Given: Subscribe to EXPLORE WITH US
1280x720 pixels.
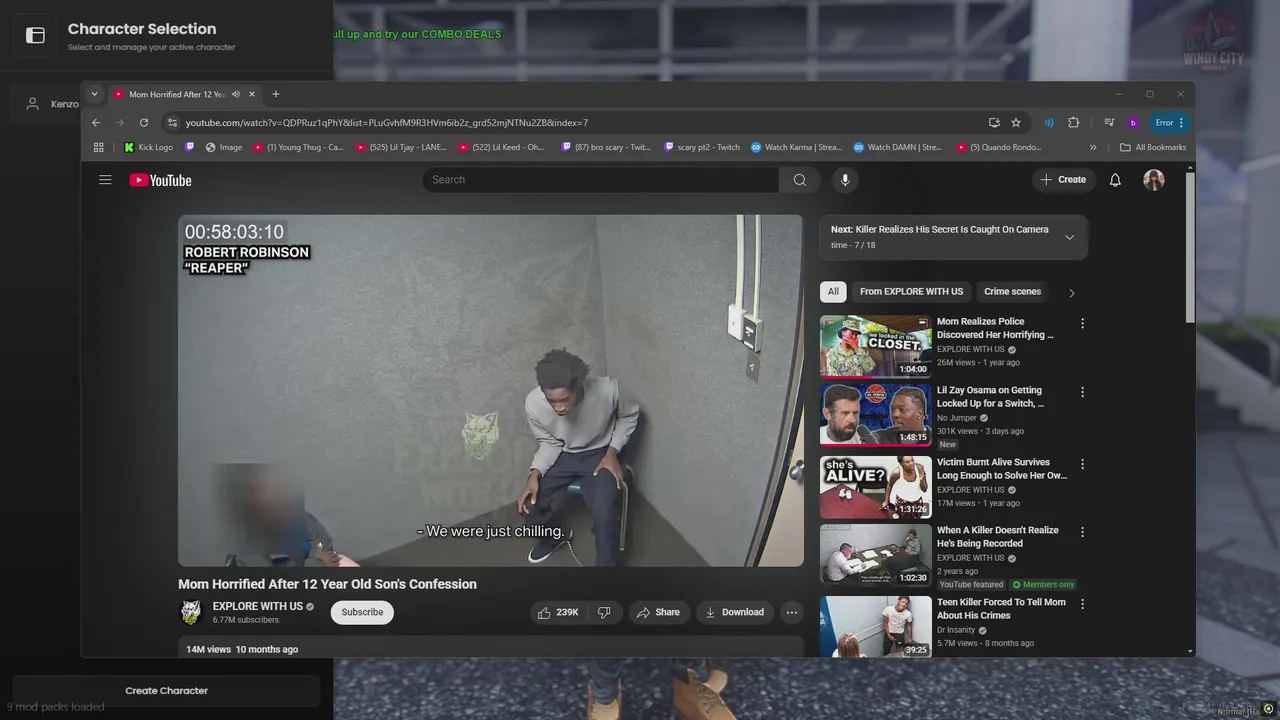Looking at the screenshot, I should tap(362, 612).
